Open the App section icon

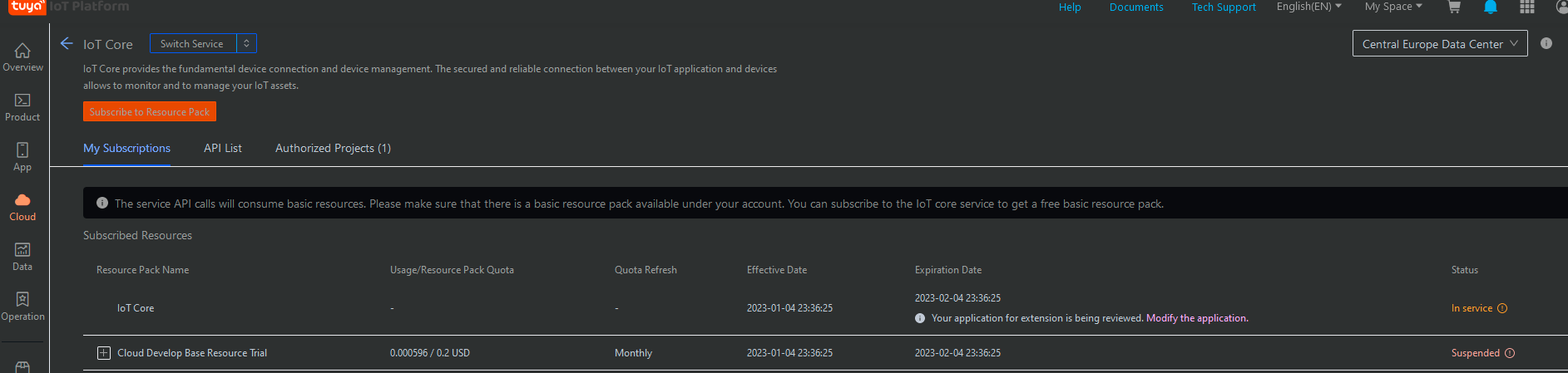22,150
